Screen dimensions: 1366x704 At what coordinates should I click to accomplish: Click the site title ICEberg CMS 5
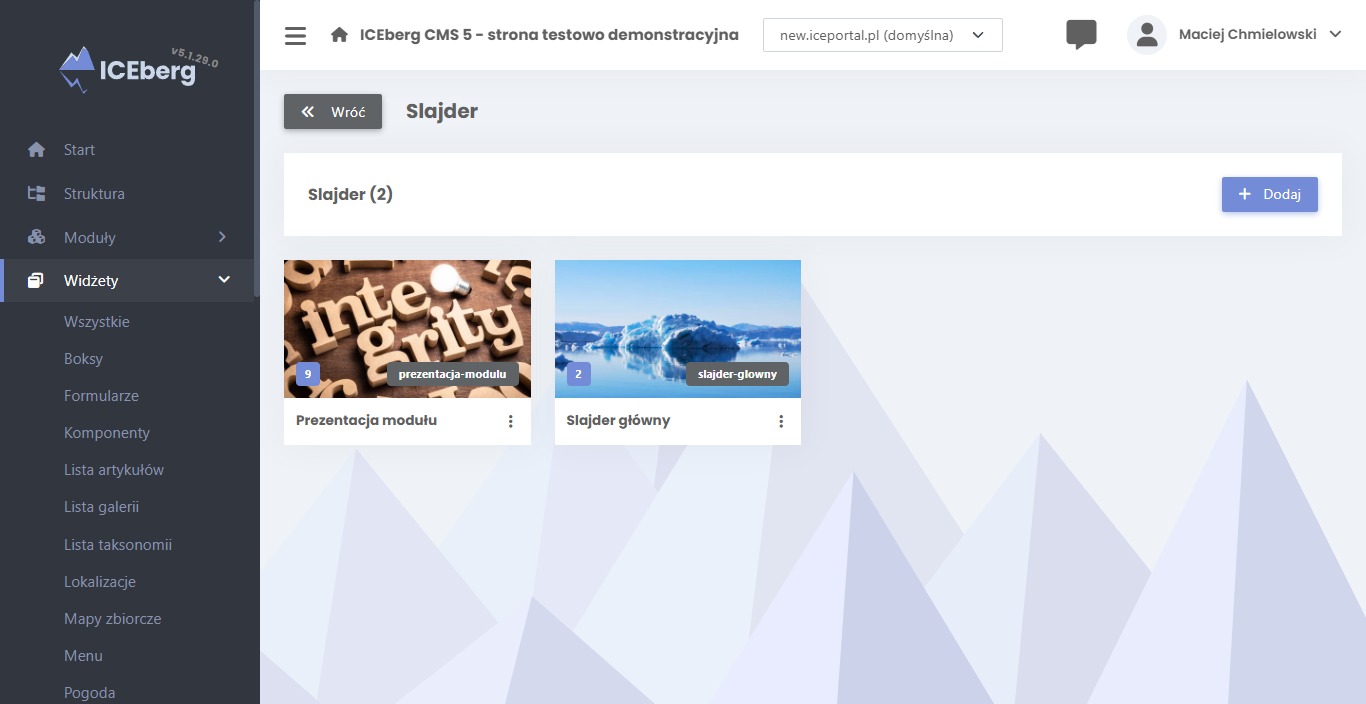549,35
